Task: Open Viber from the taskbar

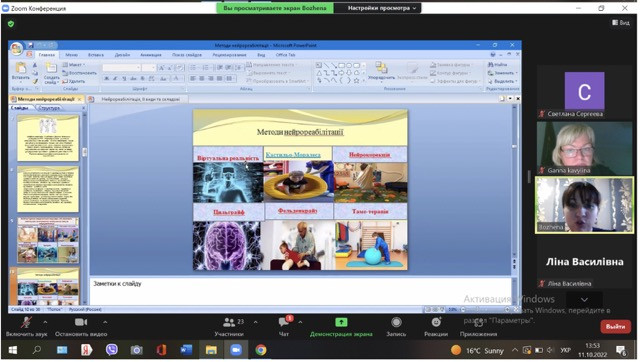Action: click(x=111, y=350)
